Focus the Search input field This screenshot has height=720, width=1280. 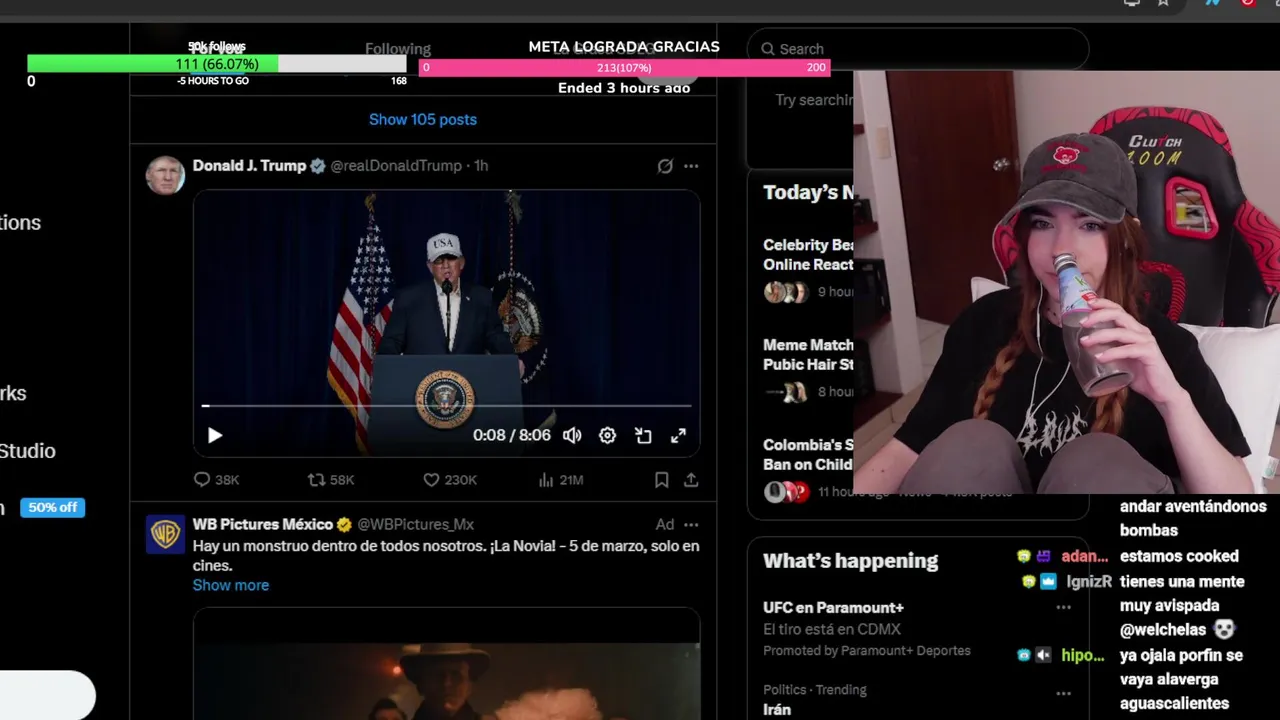coord(918,49)
